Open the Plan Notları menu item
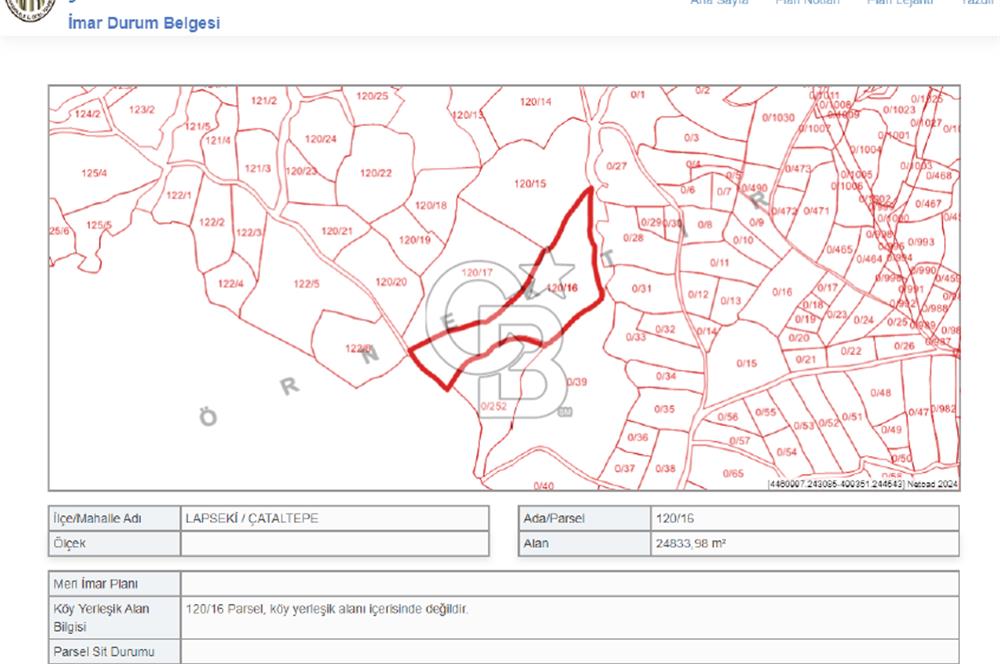 [807, 3]
